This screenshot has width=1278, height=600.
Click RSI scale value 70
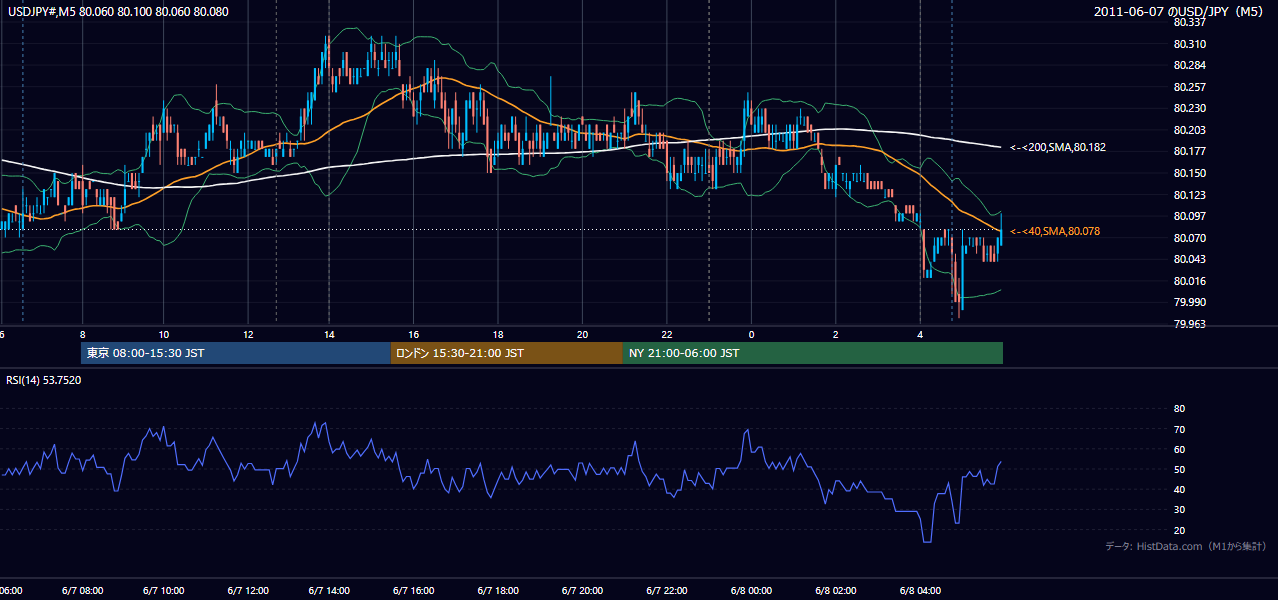point(1179,429)
